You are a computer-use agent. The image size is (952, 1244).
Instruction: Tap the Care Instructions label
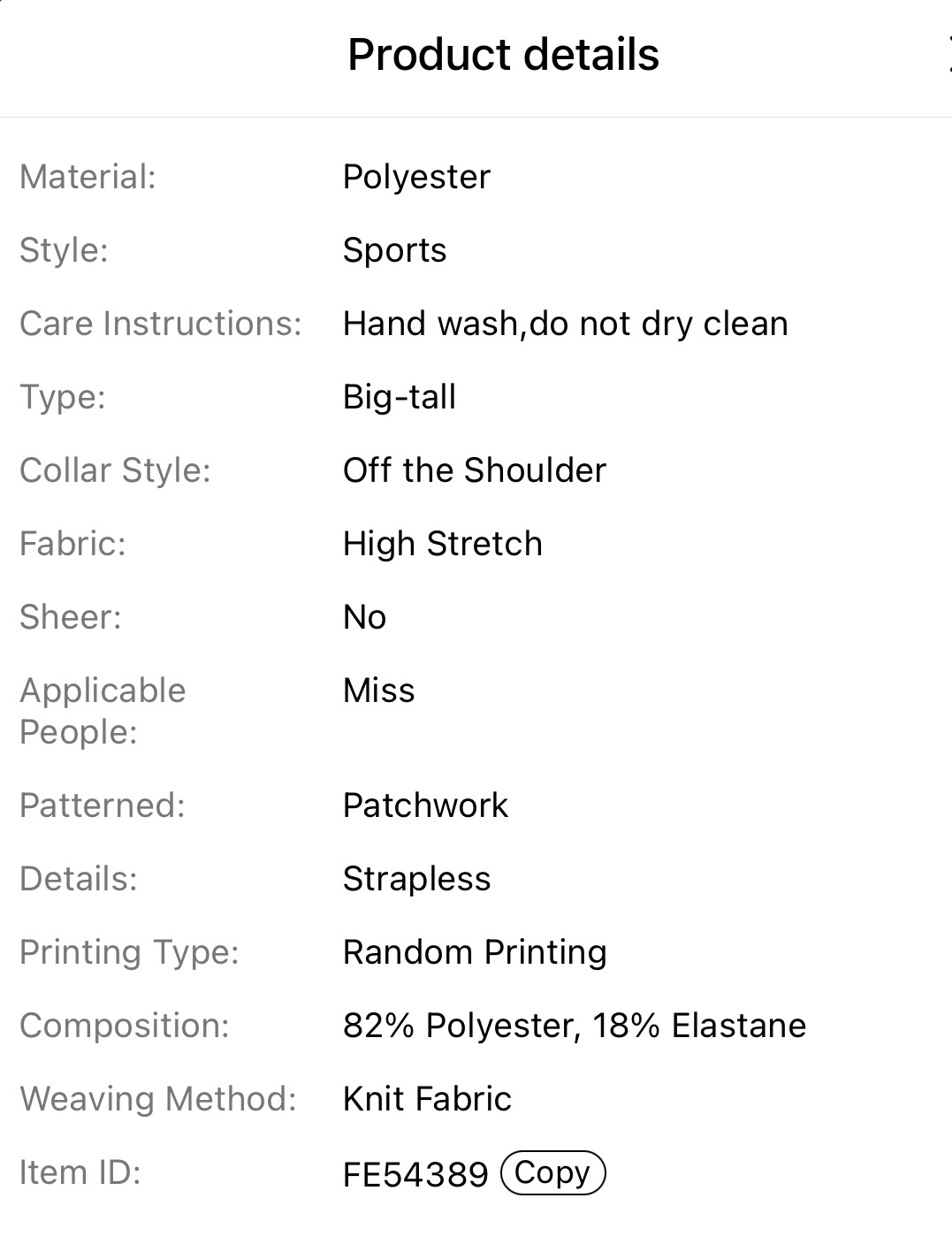[x=161, y=324]
